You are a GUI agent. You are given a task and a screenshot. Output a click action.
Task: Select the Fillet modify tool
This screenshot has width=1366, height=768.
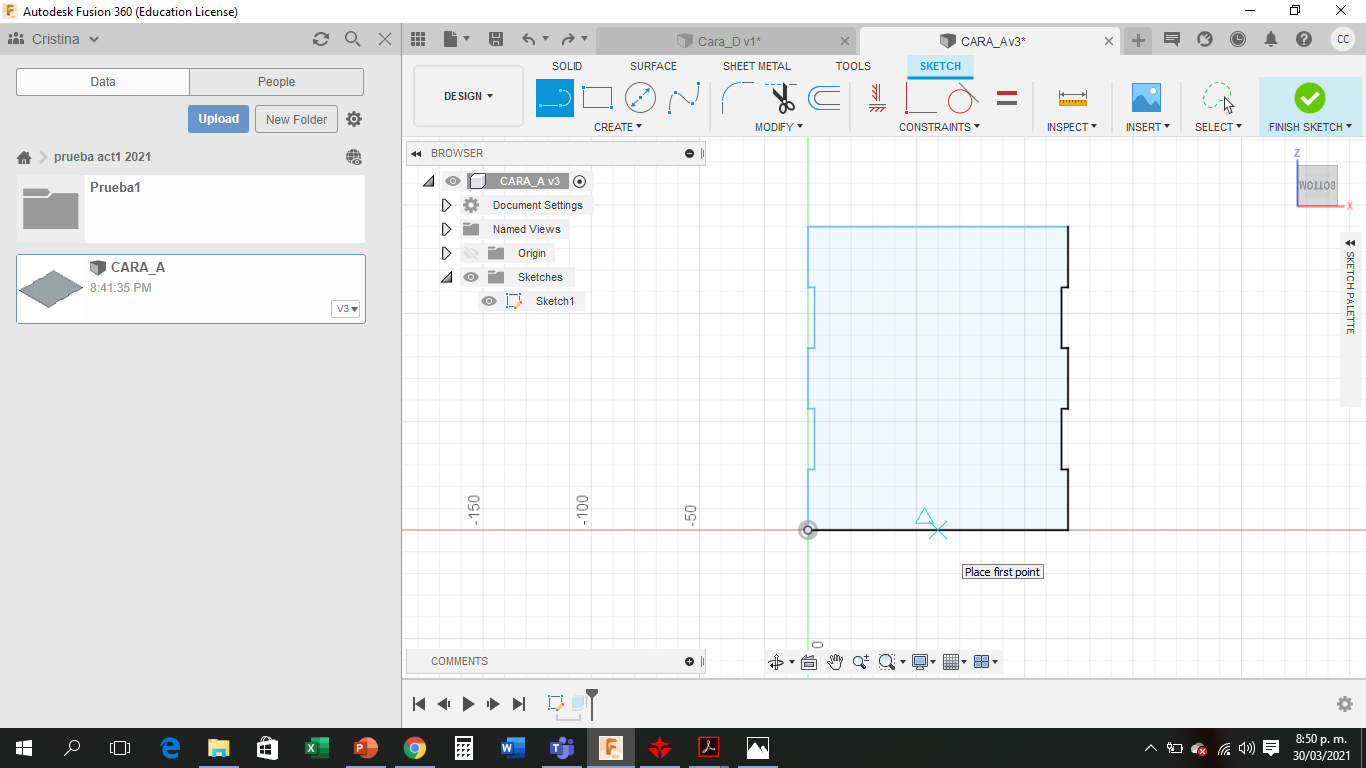(738, 98)
